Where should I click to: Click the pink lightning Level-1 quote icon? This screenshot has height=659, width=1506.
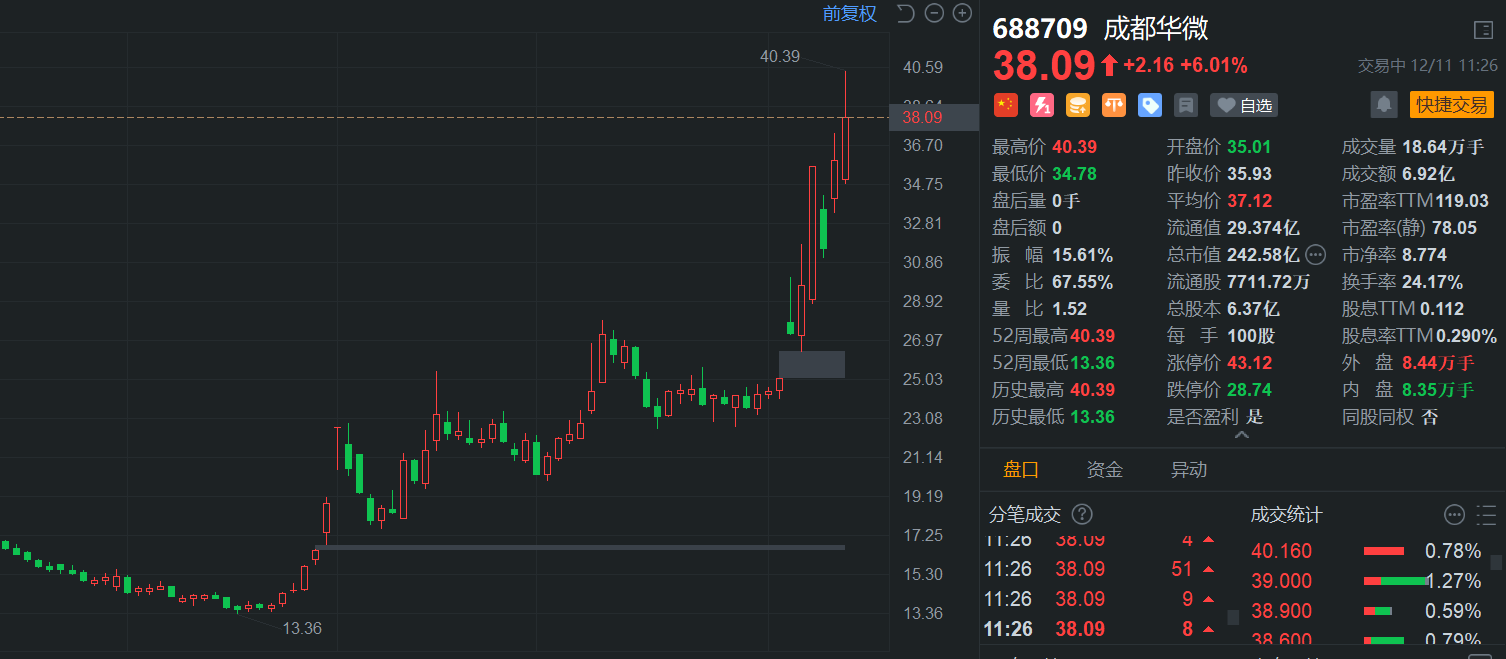click(1041, 105)
